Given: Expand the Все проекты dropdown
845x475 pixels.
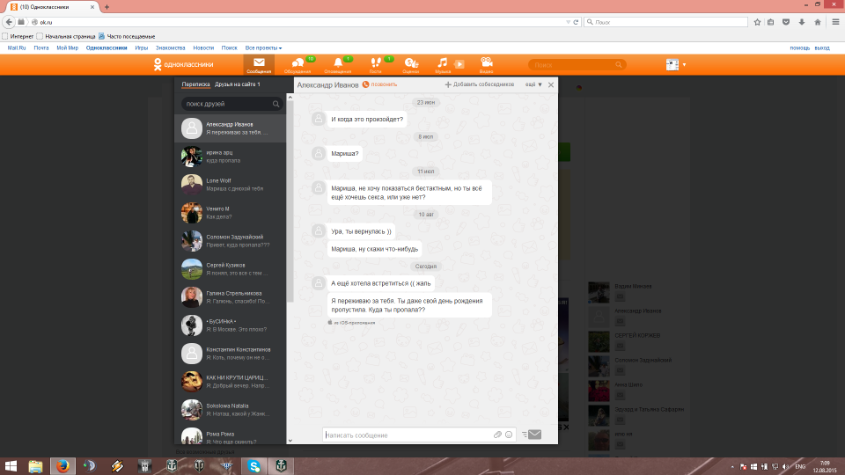Looking at the screenshot, I should pos(264,48).
